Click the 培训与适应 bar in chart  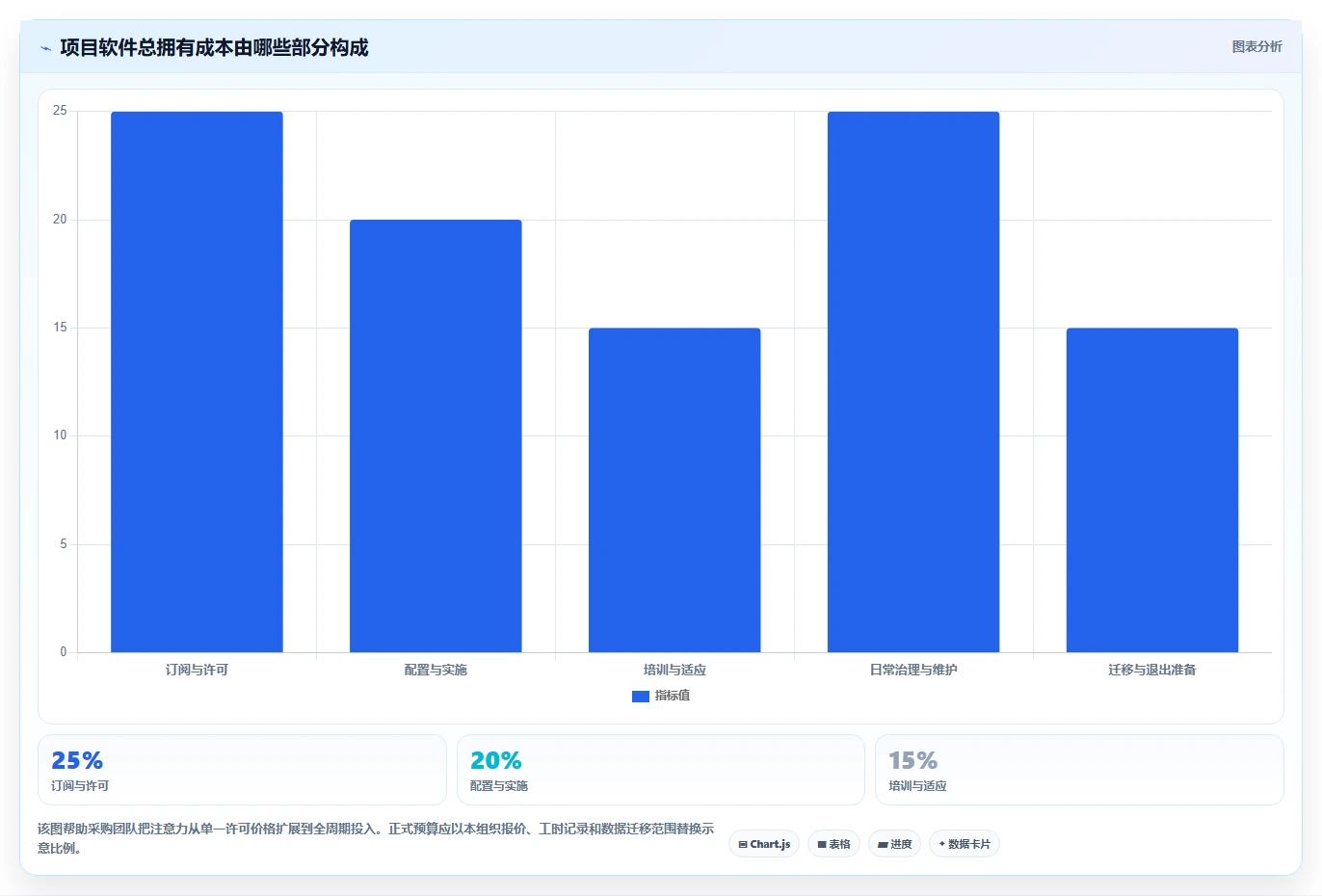[674, 490]
